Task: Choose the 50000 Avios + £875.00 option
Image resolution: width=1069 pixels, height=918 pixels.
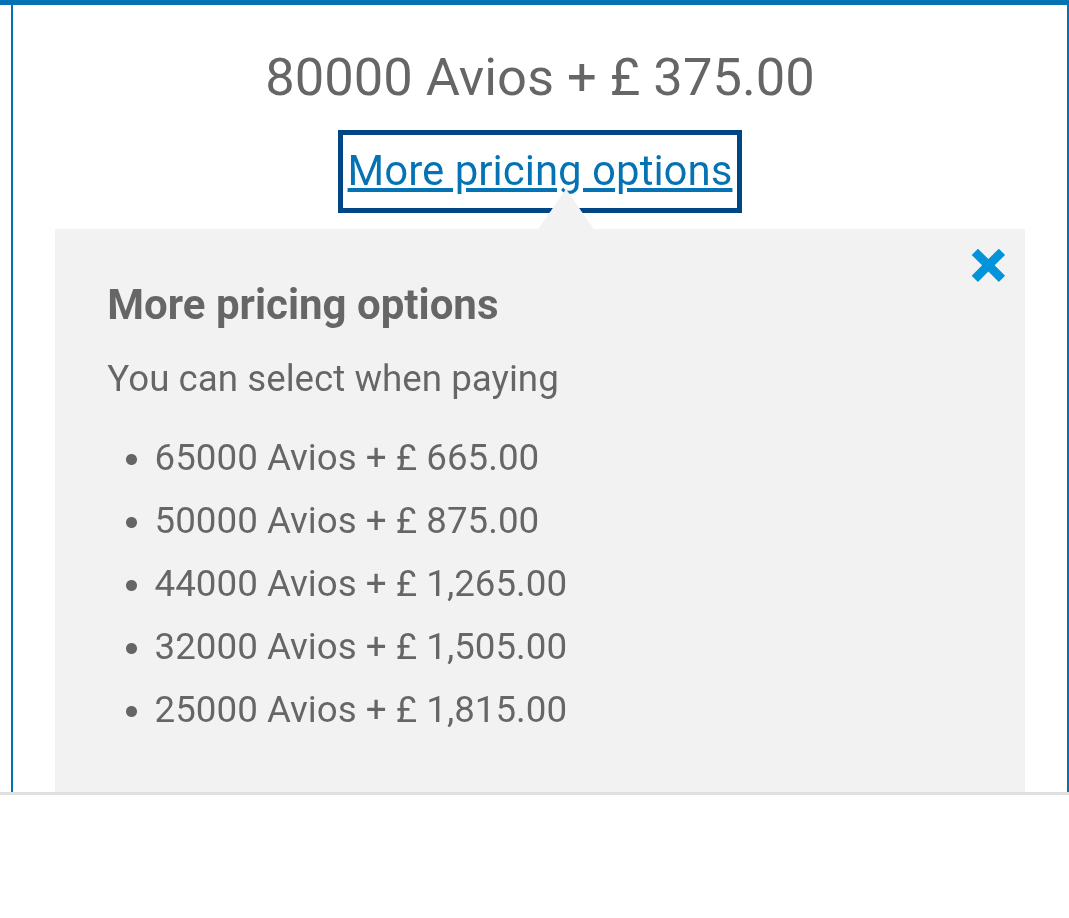Action: tap(346, 521)
